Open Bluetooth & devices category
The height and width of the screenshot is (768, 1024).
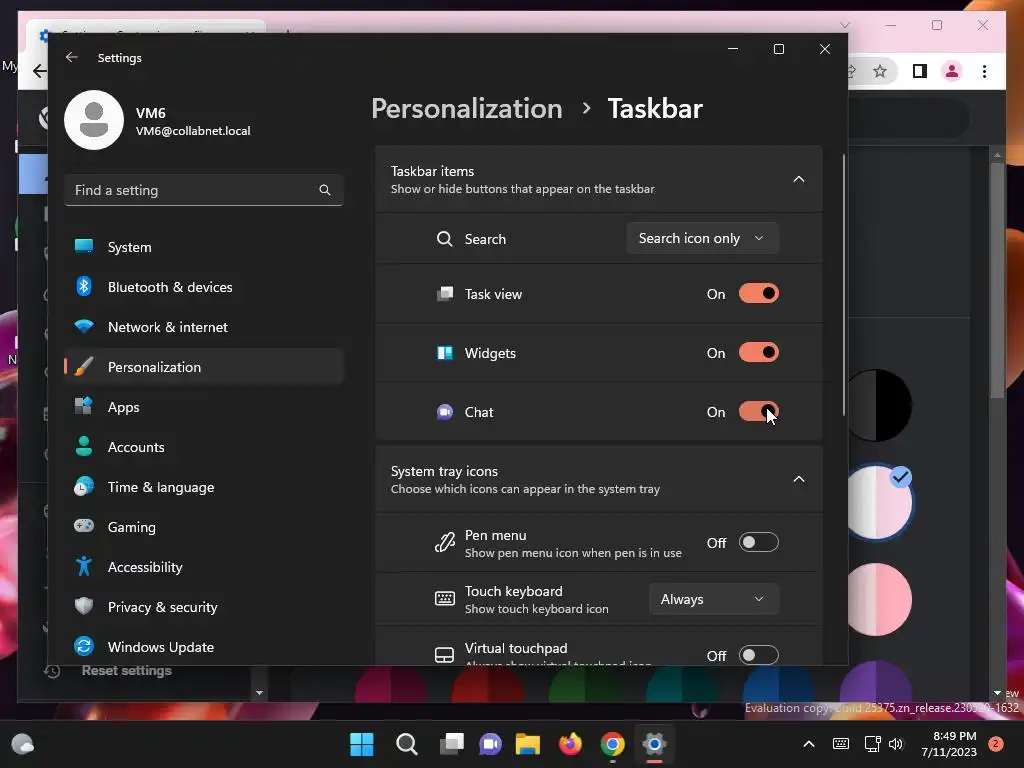[204, 287]
